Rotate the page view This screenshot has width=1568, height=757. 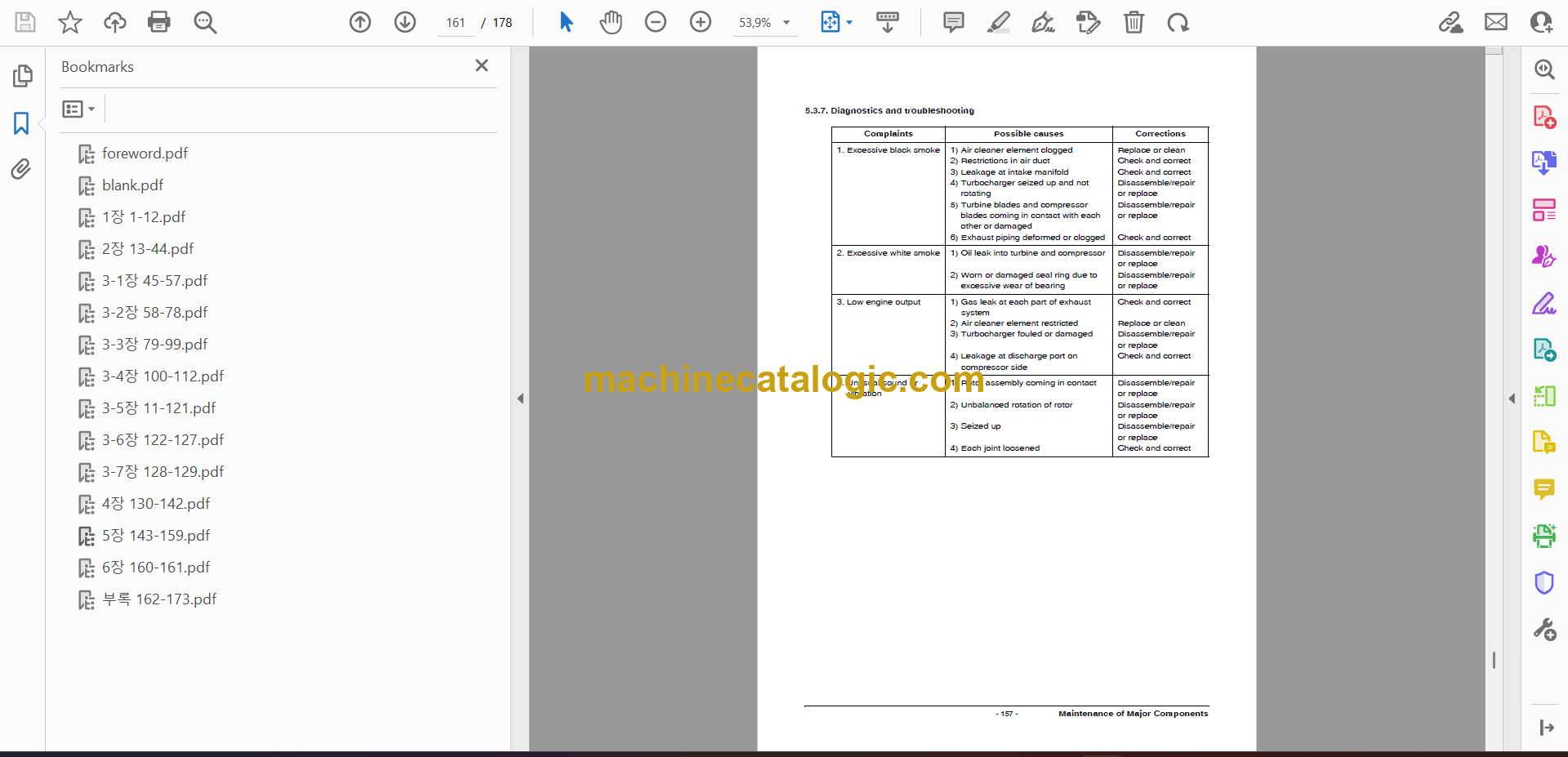tap(1178, 22)
